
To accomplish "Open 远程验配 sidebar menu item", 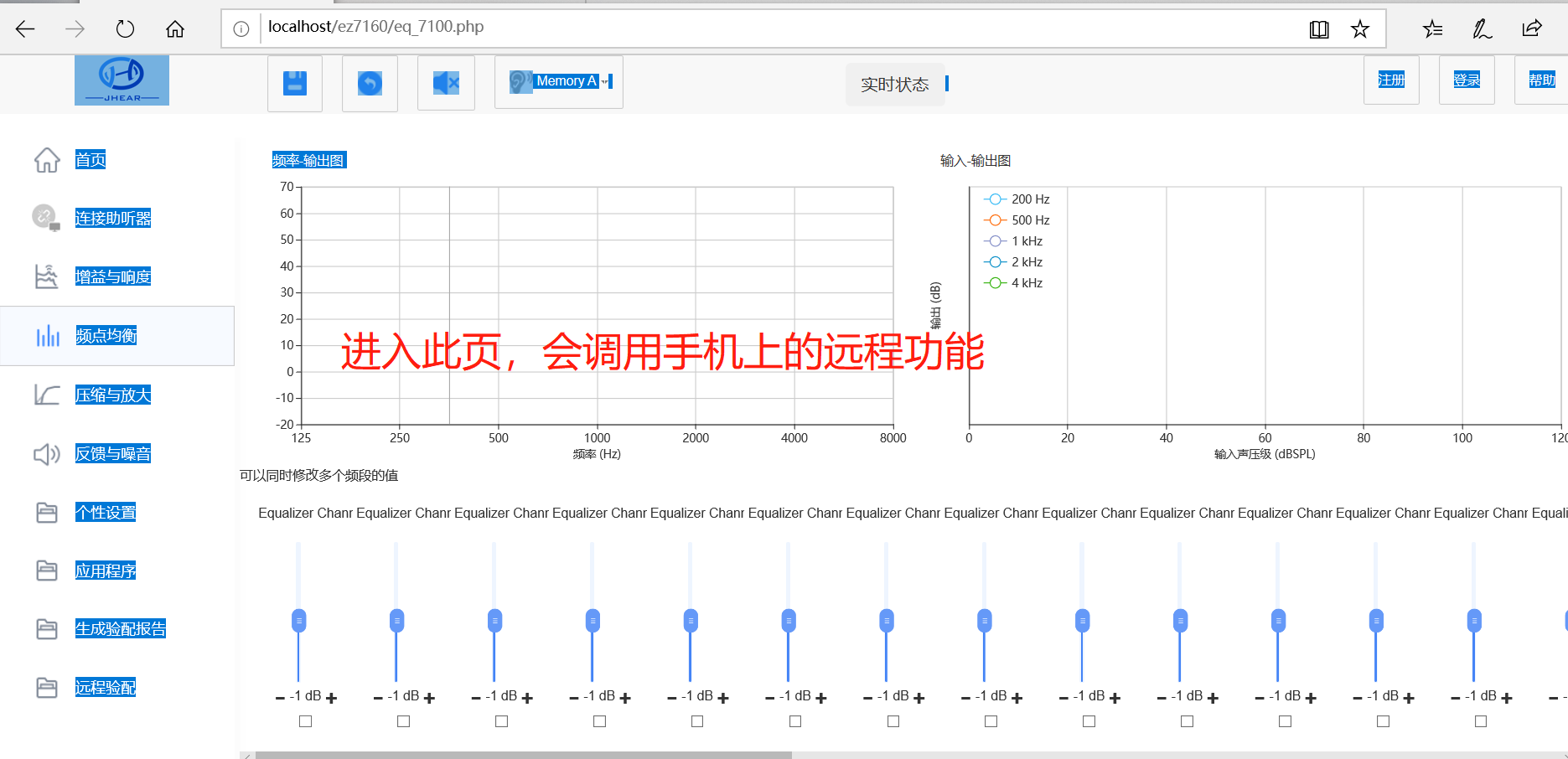I will pyautogui.click(x=105, y=687).
